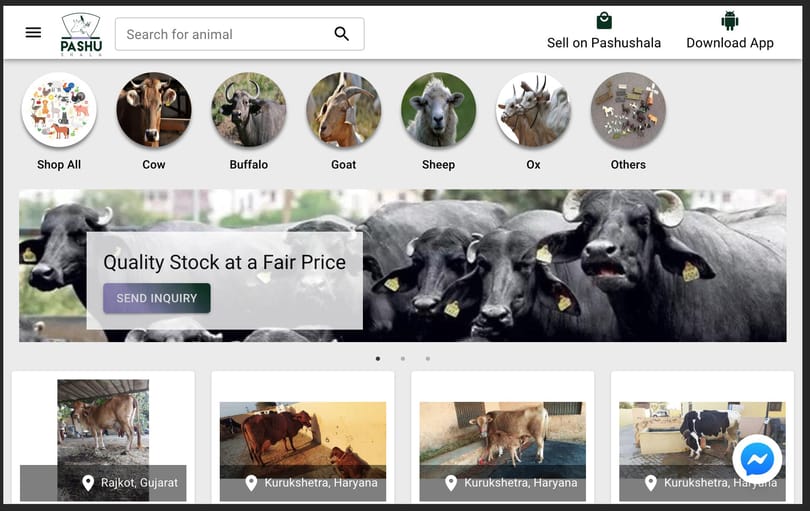Select the Sheep category

coord(439,110)
